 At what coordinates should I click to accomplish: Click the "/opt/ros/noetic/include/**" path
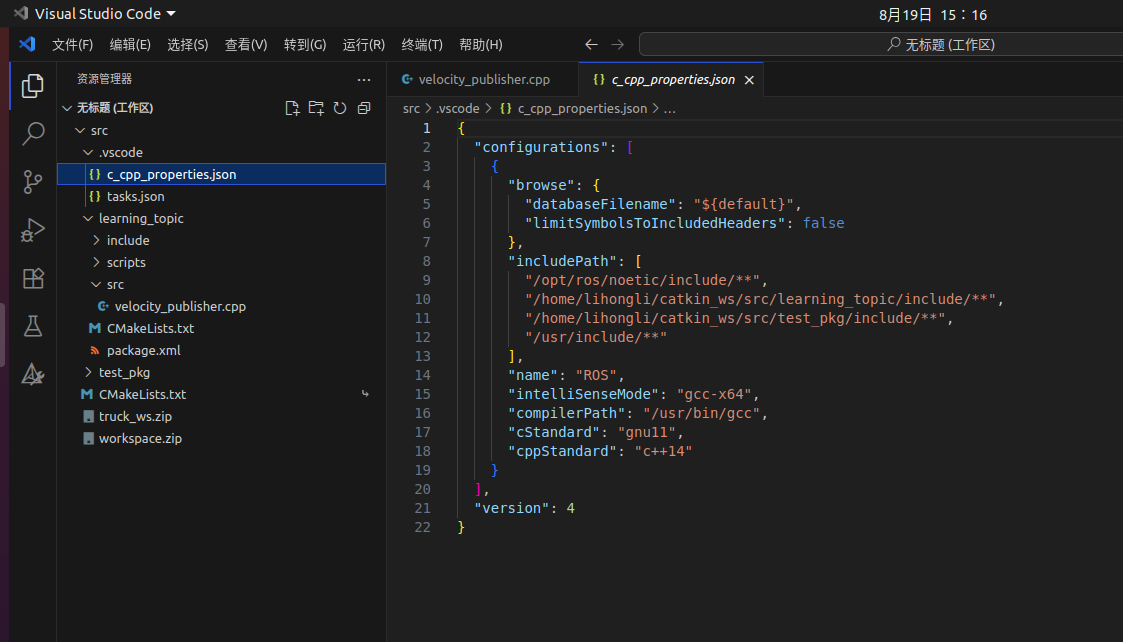pyautogui.click(x=642, y=280)
